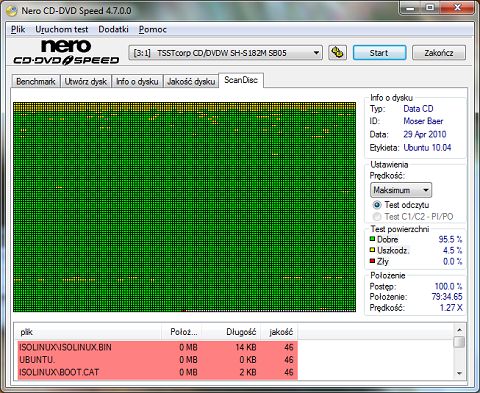The image size is (480, 393).
Task: Switch to the Jakość dysku tab
Action: point(191,81)
